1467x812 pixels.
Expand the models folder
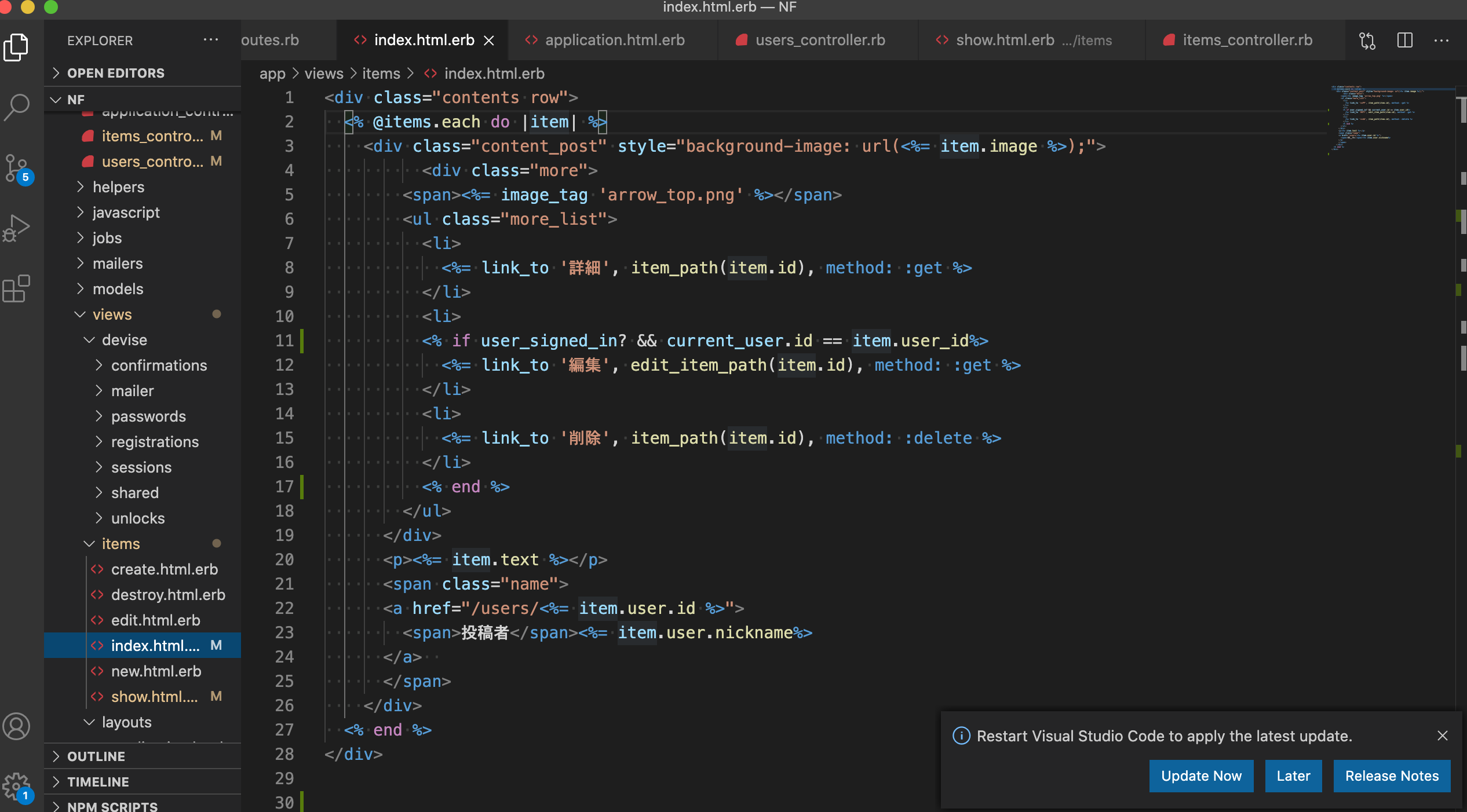point(118,289)
